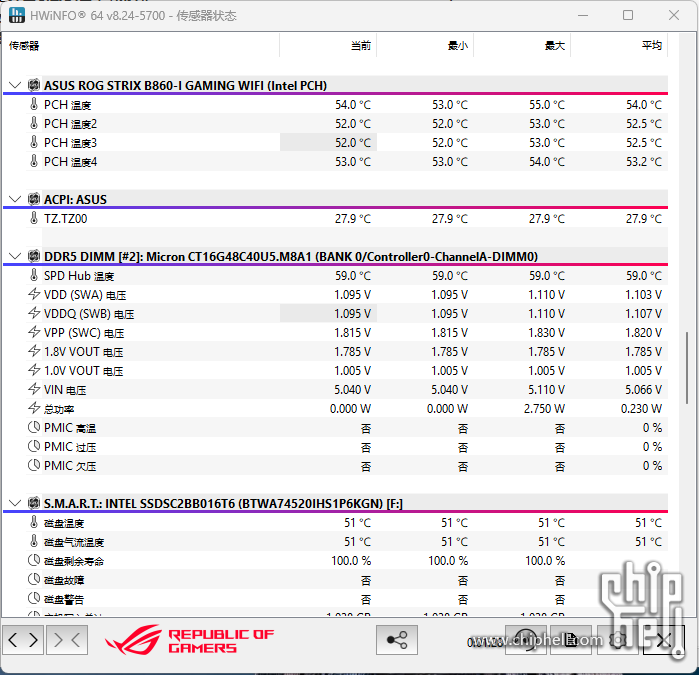
Task: Click the clock icon beside PMIC 高温
Action: coord(34,427)
